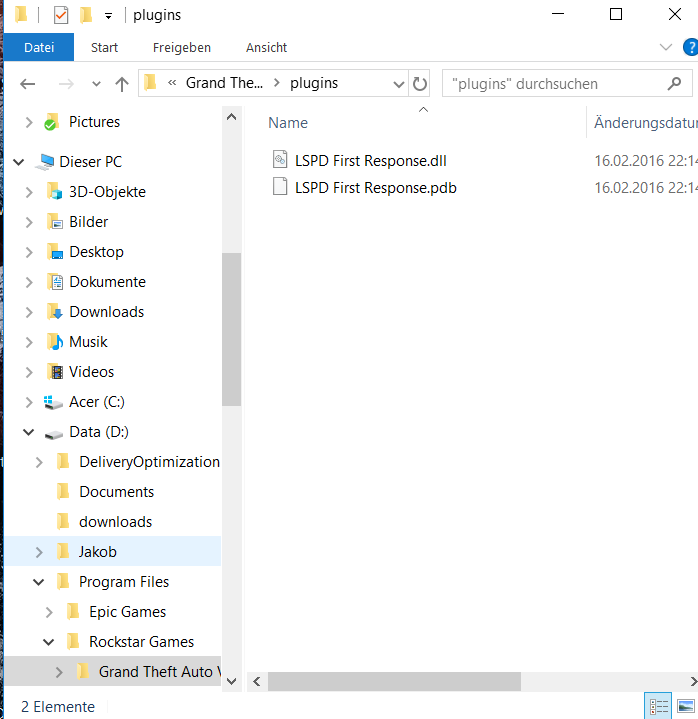698x719 pixels.
Task: Select Grand Theft Auto V folder
Action: 160,672
